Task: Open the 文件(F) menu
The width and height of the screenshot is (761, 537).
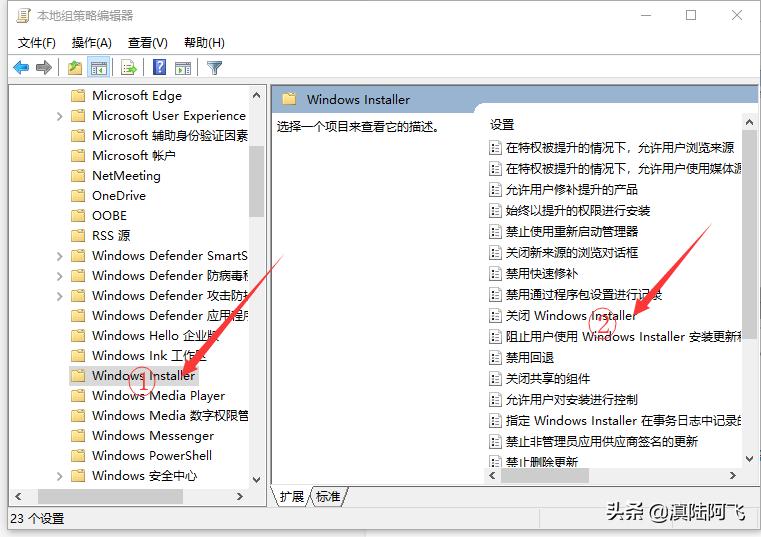Action: click(x=37, y=43)
